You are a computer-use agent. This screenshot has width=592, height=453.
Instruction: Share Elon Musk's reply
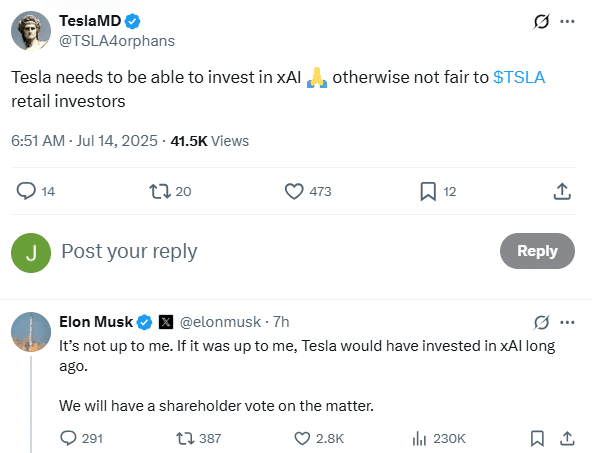pos(567,439)
